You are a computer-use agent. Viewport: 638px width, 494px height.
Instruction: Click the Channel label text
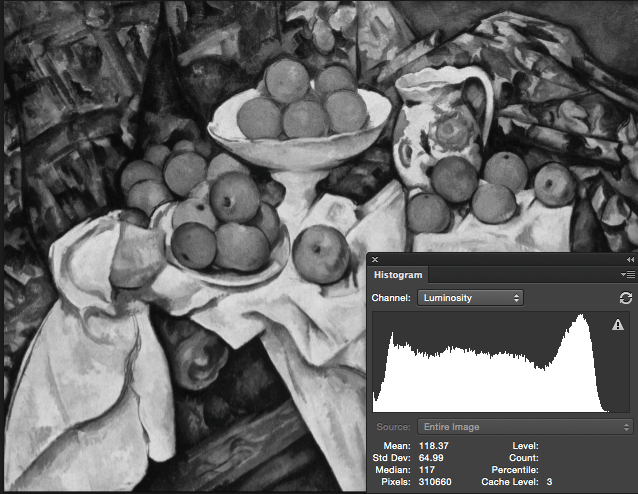pos(391,298)
